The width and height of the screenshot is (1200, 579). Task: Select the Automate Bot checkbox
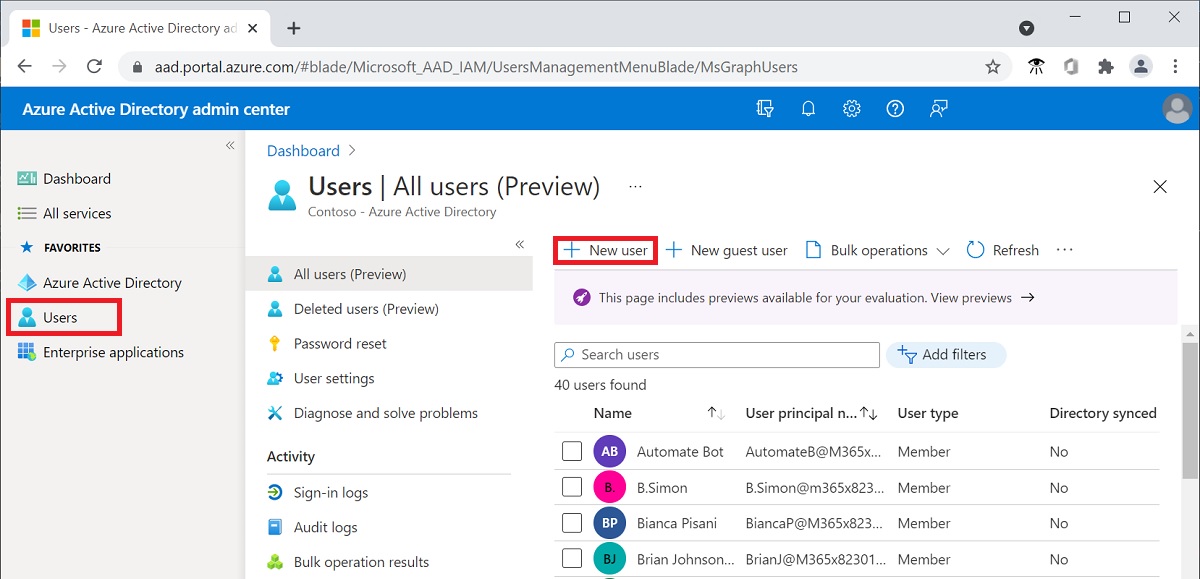(x=572, y=451)
